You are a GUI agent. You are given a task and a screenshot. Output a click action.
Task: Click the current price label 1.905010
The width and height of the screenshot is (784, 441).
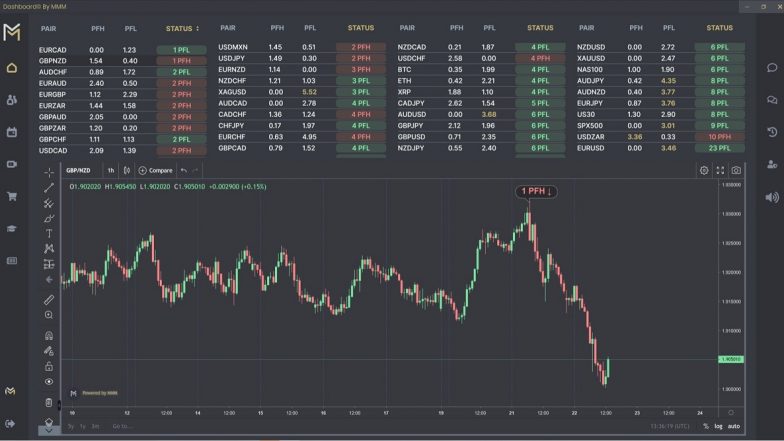tap(730, 359)
